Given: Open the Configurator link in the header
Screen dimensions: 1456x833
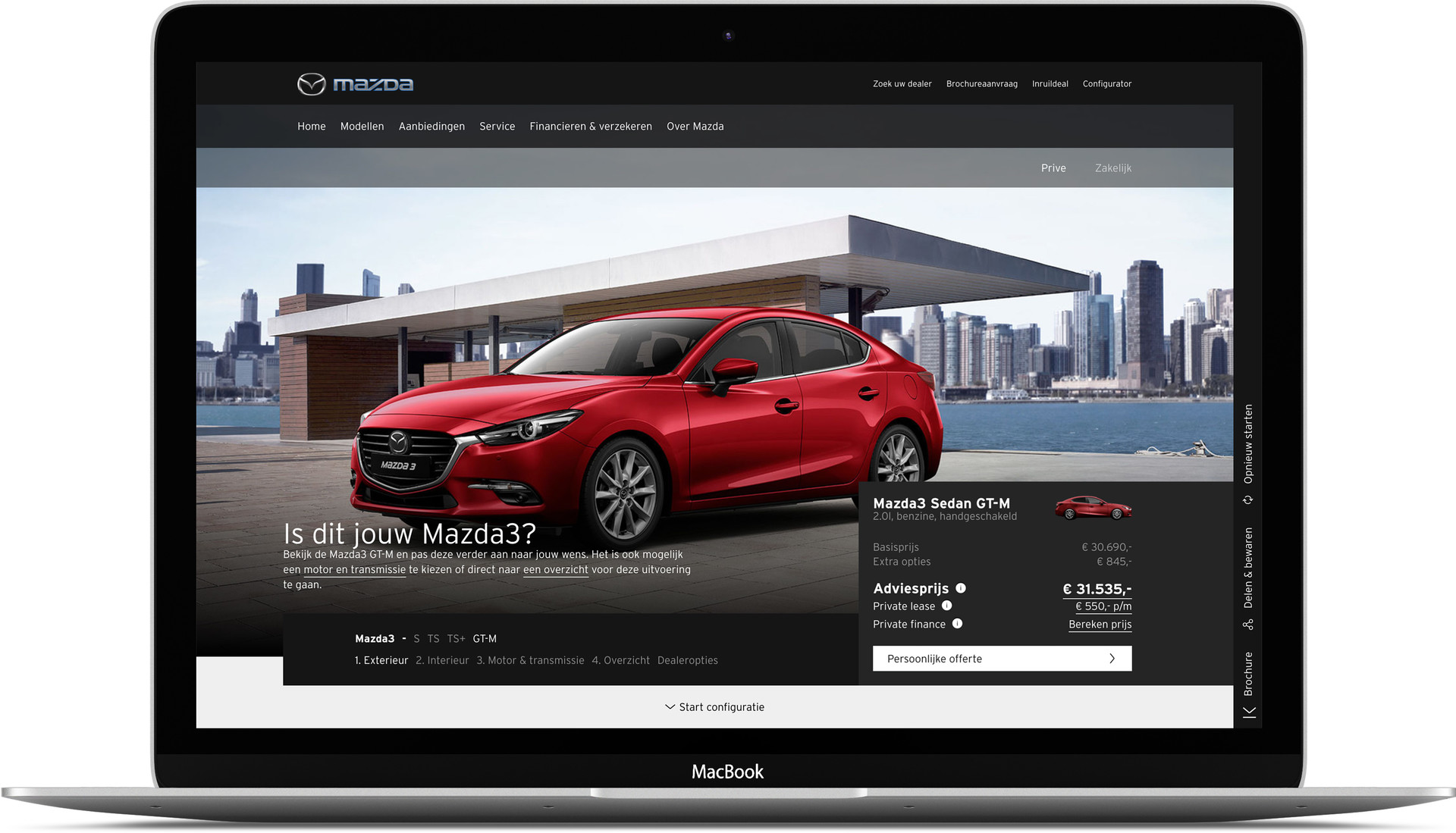Looking at the screenshot, I should coord(1106,84).
